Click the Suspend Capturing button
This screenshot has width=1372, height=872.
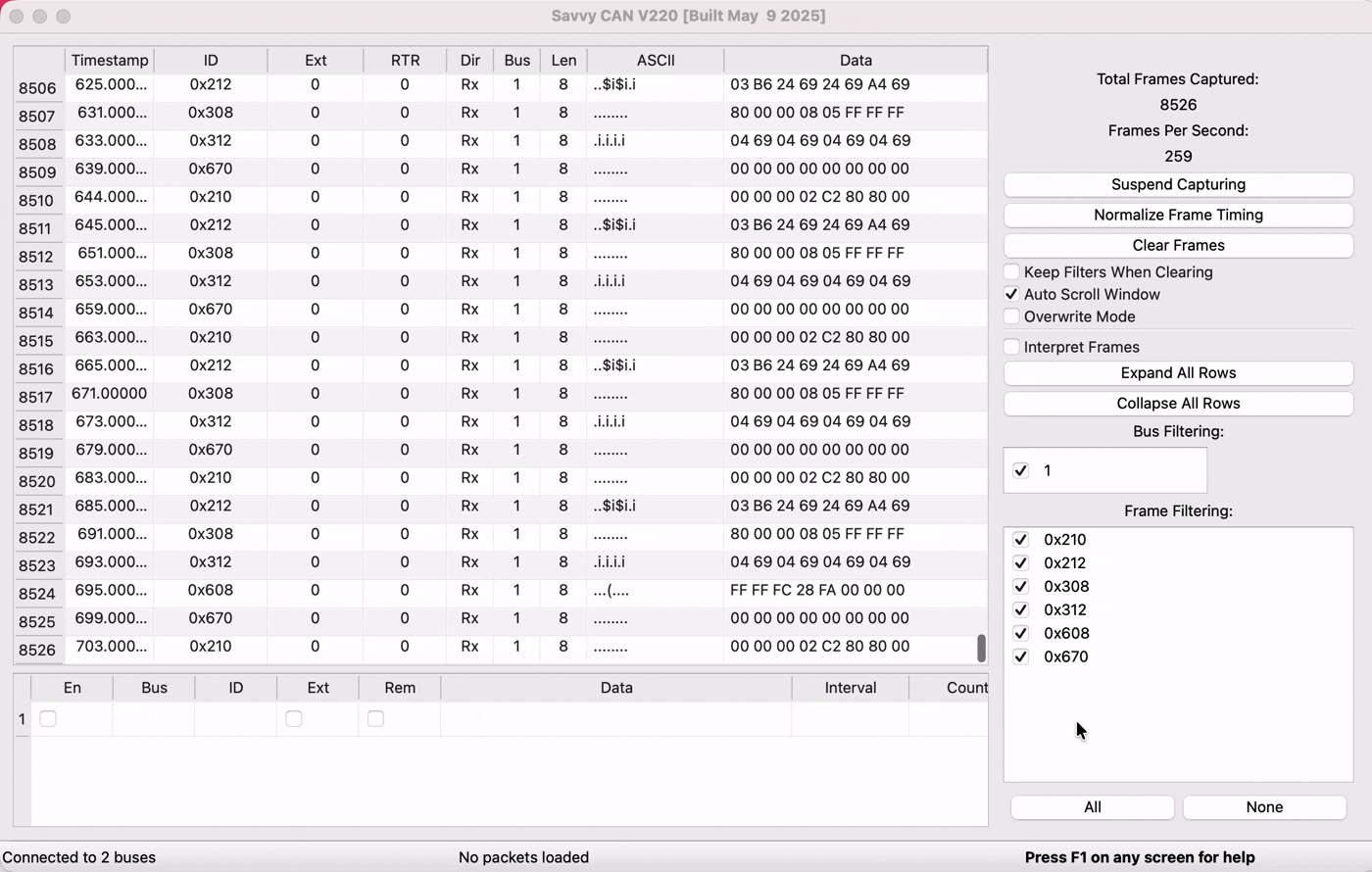point(1178,184)
